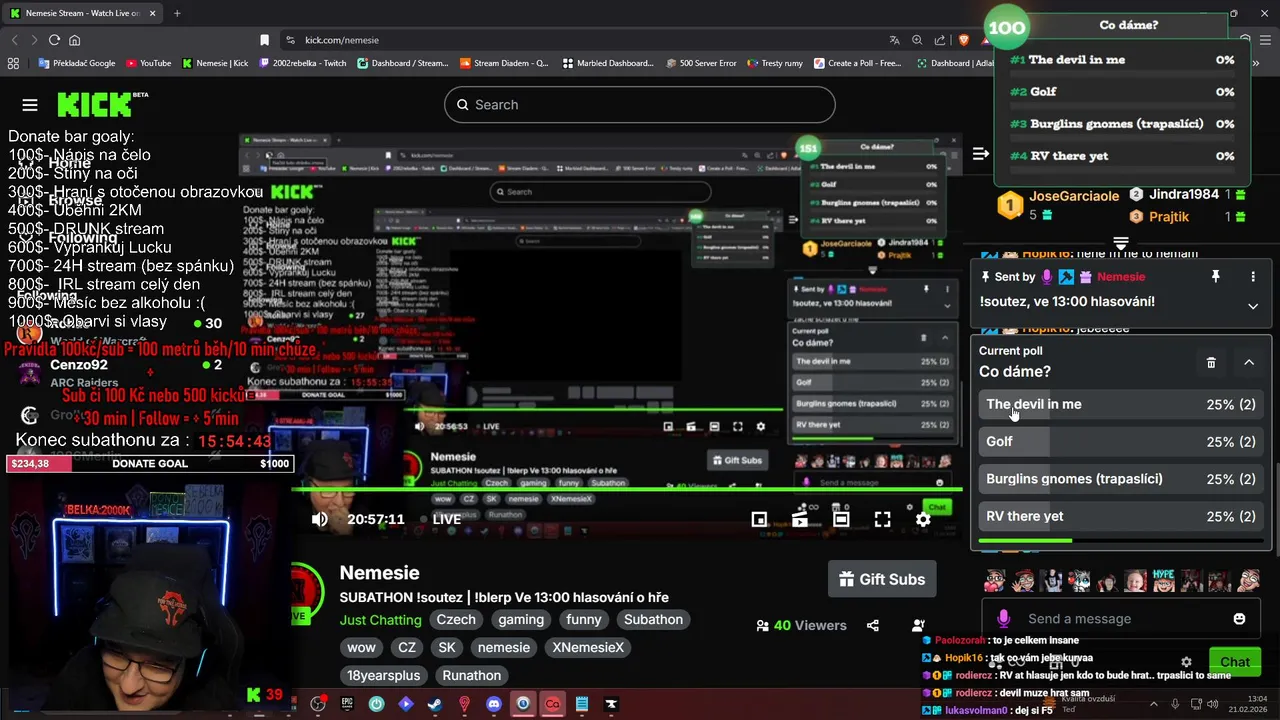Launch Epic Games from taskbar
The width and height of the screenshot is (1280, 720).
[347, 704]
